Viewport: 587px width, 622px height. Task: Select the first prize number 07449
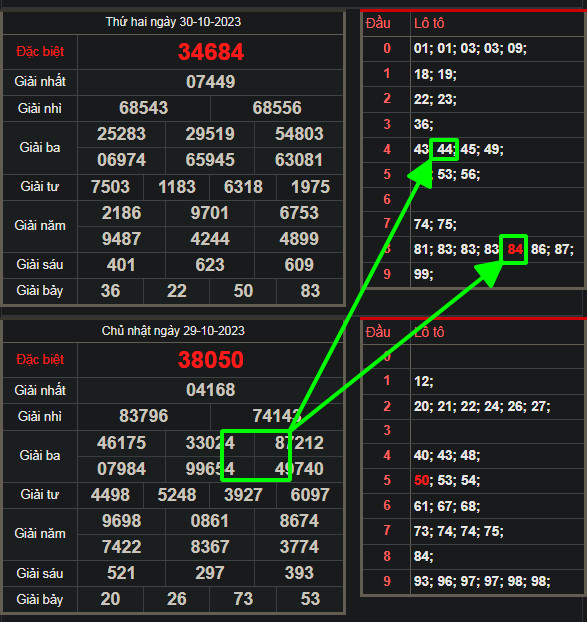pos(211,82)
